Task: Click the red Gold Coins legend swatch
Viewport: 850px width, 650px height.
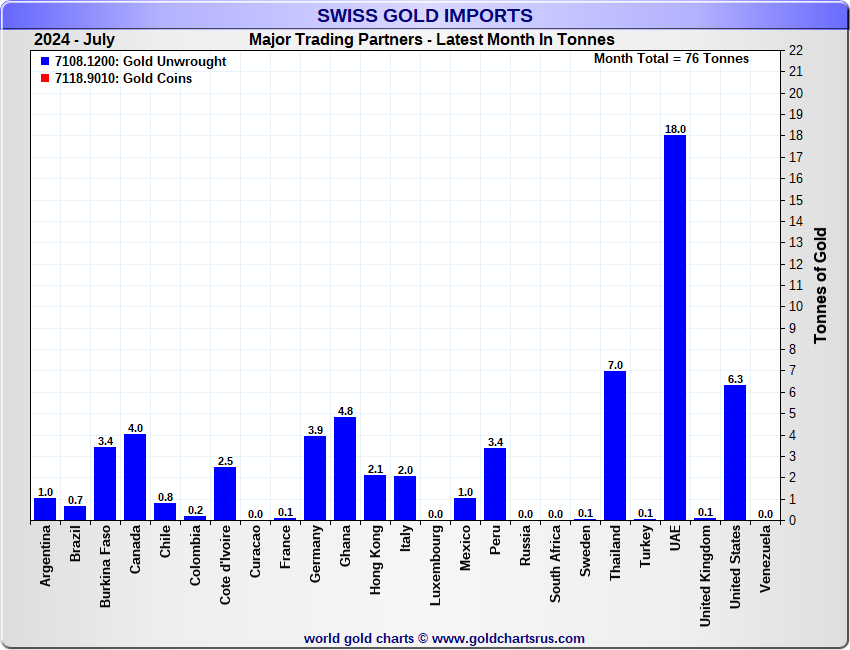Action: [45, 79]
